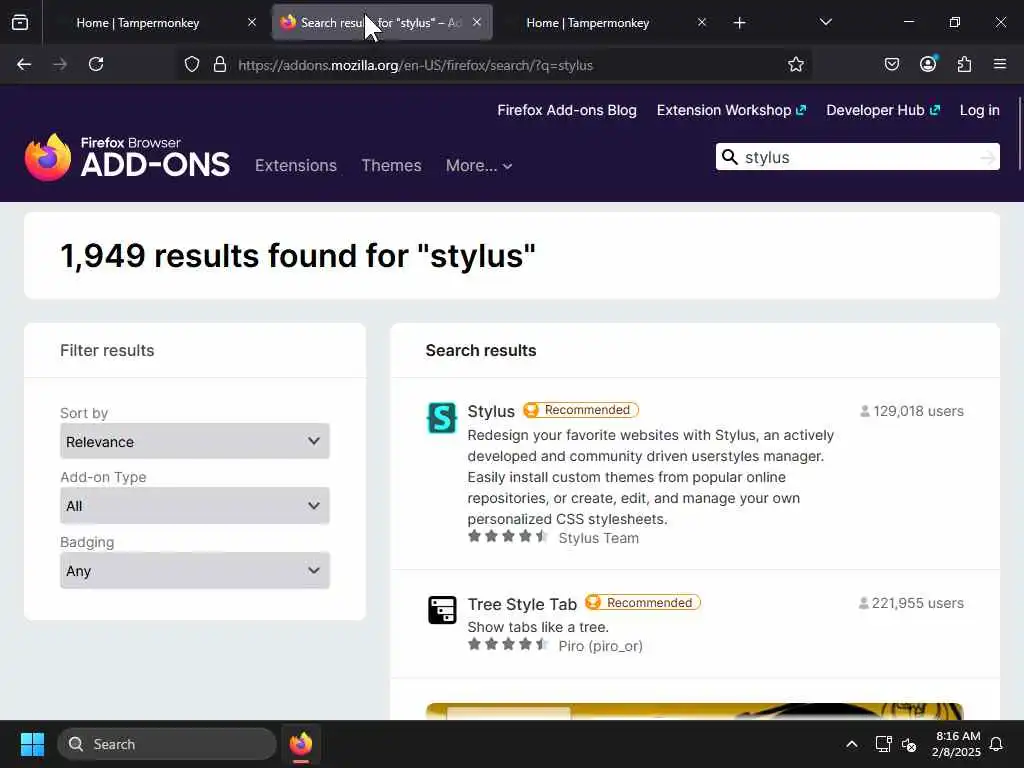The width and height of the screenshot is (1024, 768).
Task: Select the Search results for stylus tab
Action: pos(381,23)
